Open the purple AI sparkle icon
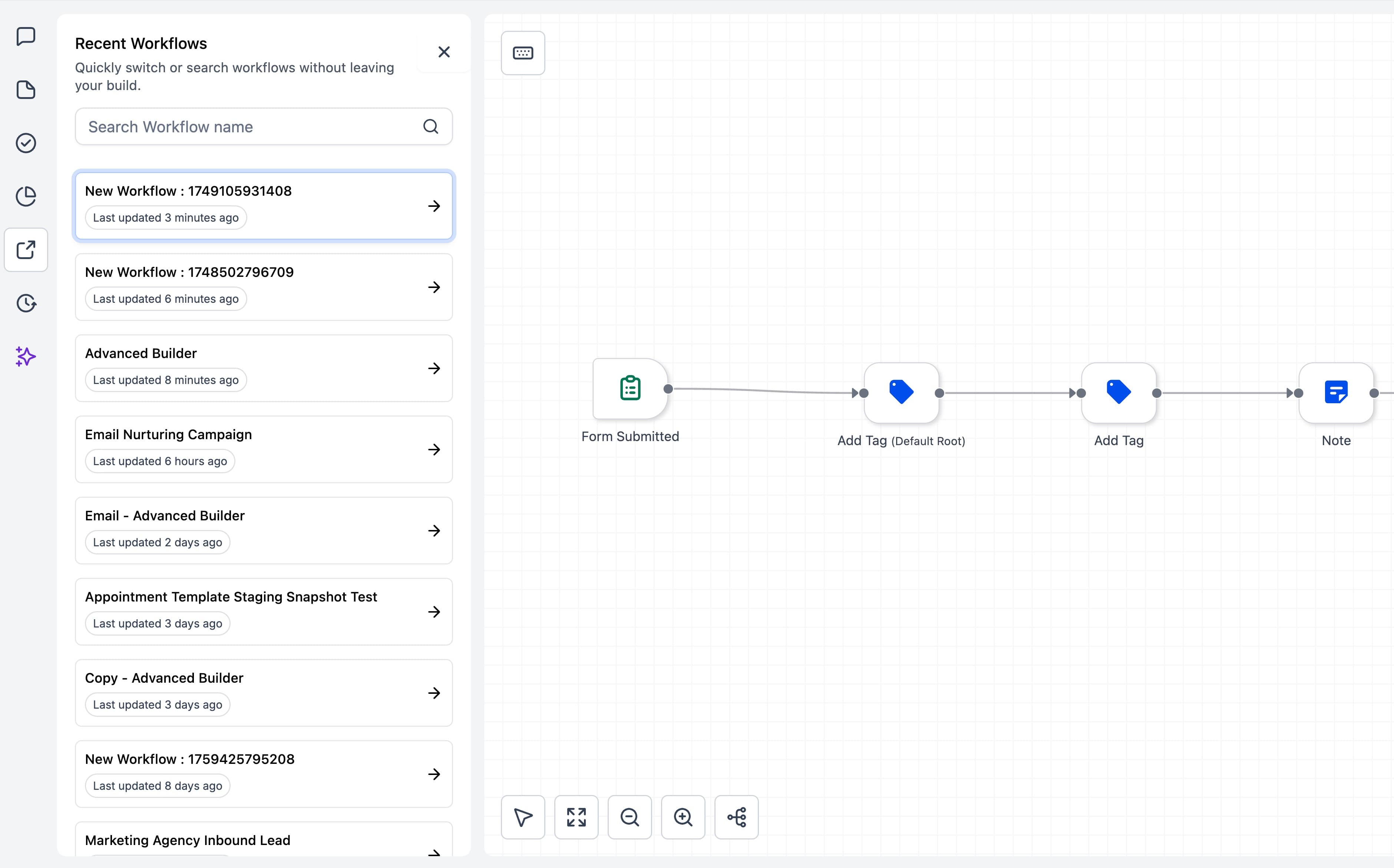Viewport: 1394px width, 868px height. [x=26, y=357]
